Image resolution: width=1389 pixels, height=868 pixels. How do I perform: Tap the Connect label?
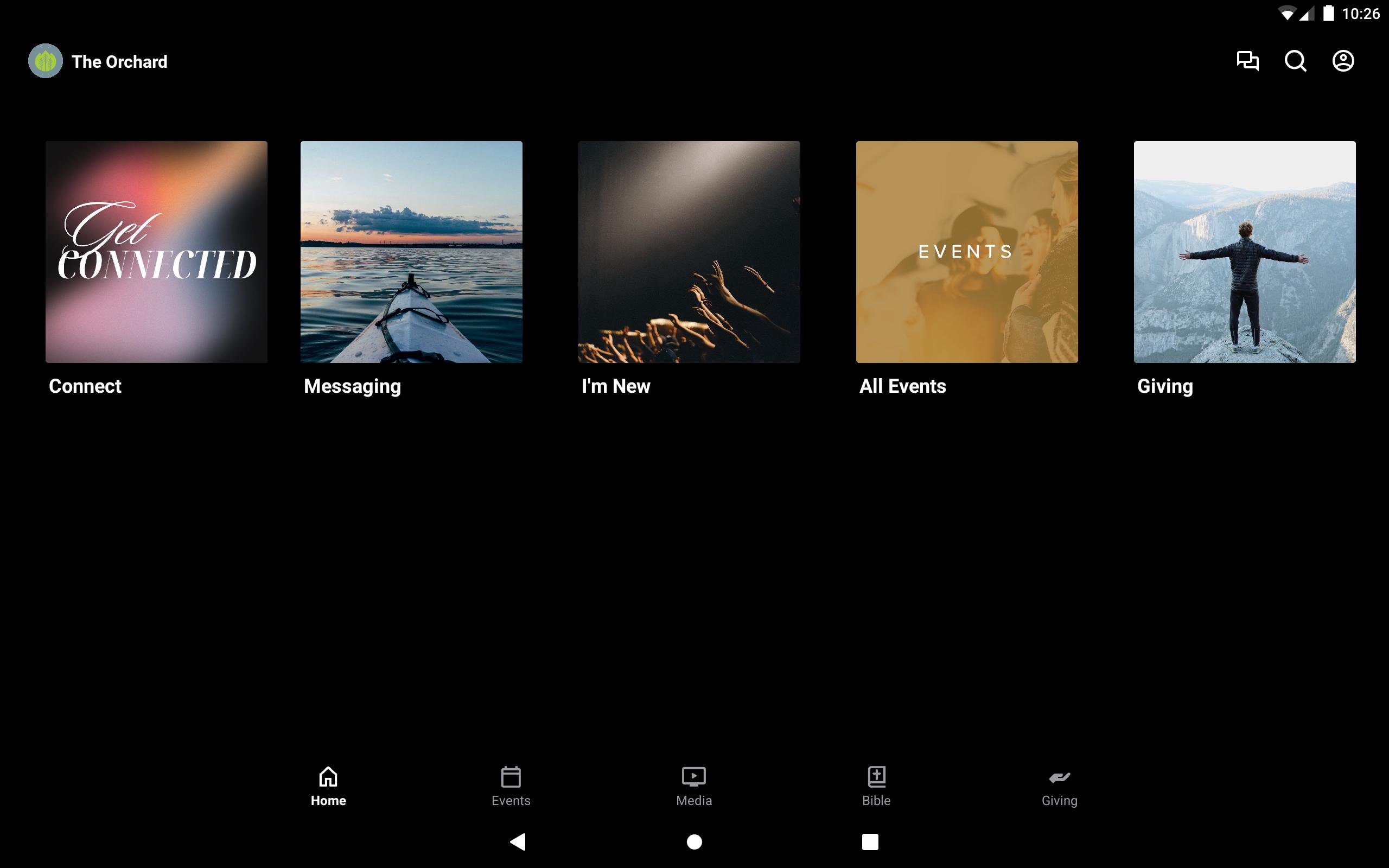coord(85,386)
